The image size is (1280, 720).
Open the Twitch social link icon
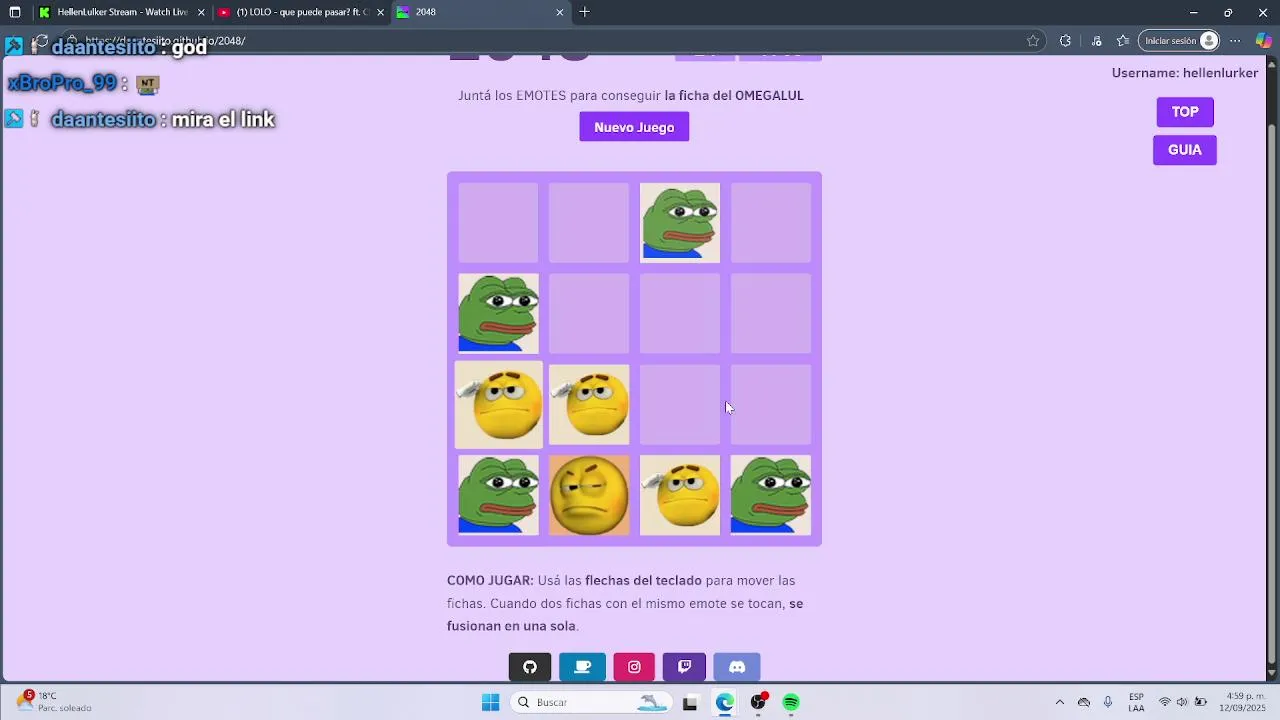tap(684, 667)
